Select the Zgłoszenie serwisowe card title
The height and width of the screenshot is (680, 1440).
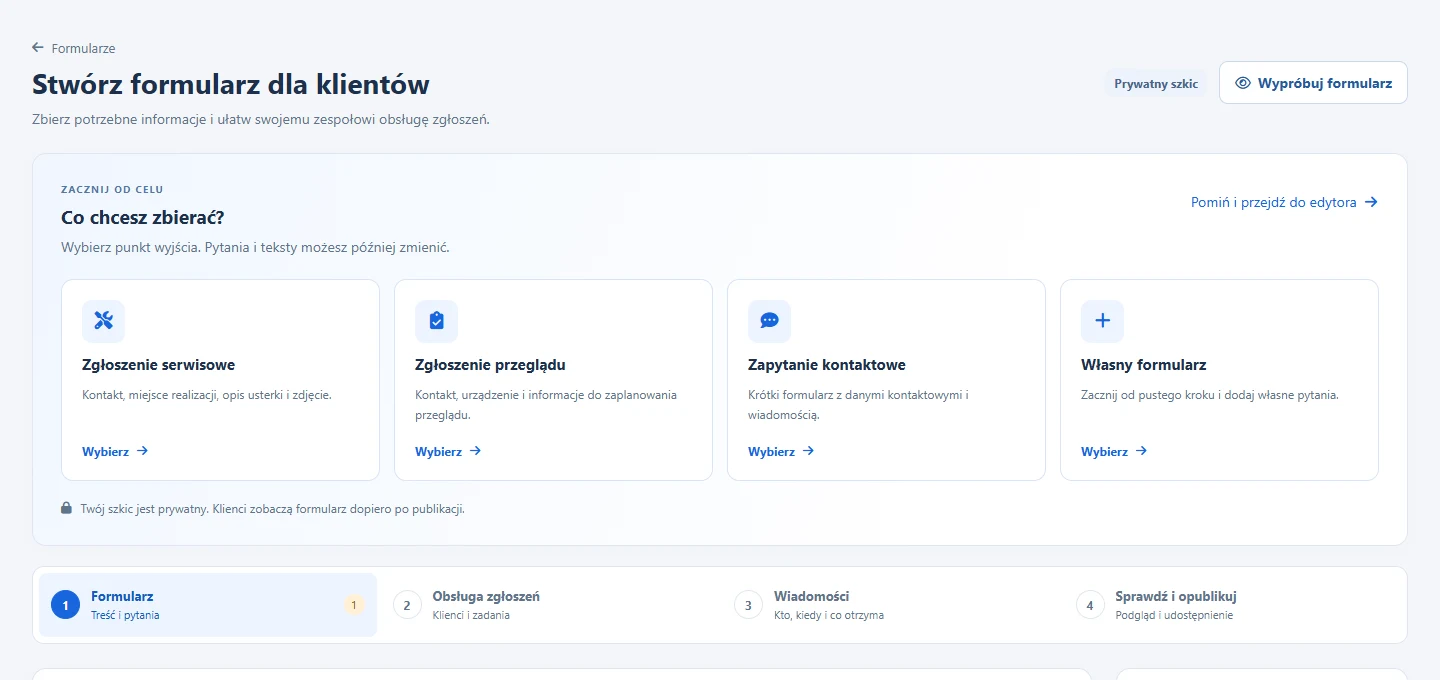point(158,365)
